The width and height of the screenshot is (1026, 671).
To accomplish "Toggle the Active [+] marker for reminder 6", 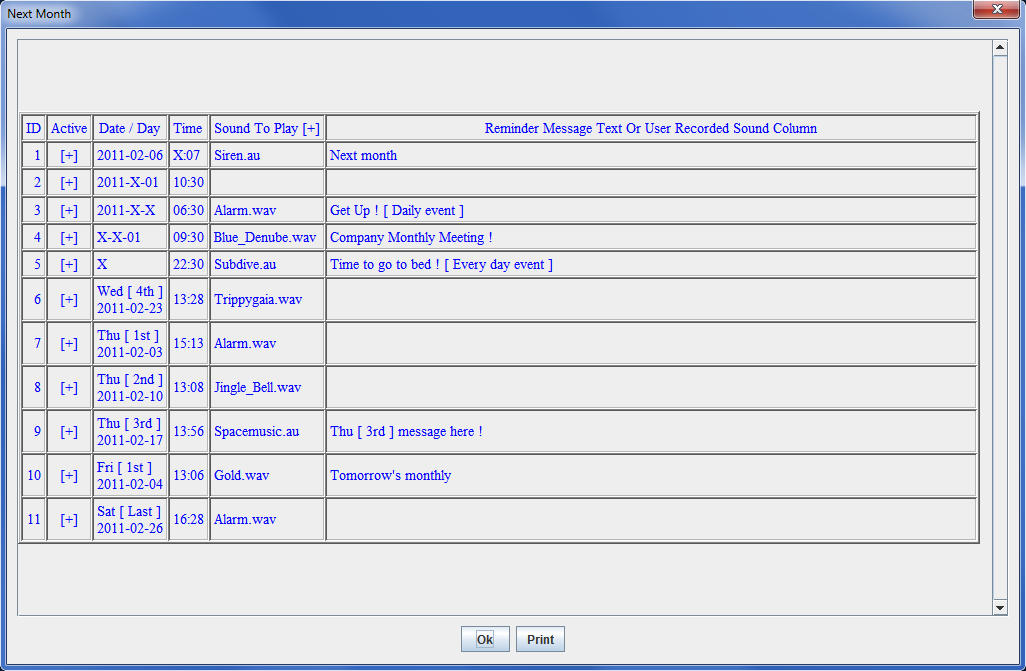I will 69,300.
